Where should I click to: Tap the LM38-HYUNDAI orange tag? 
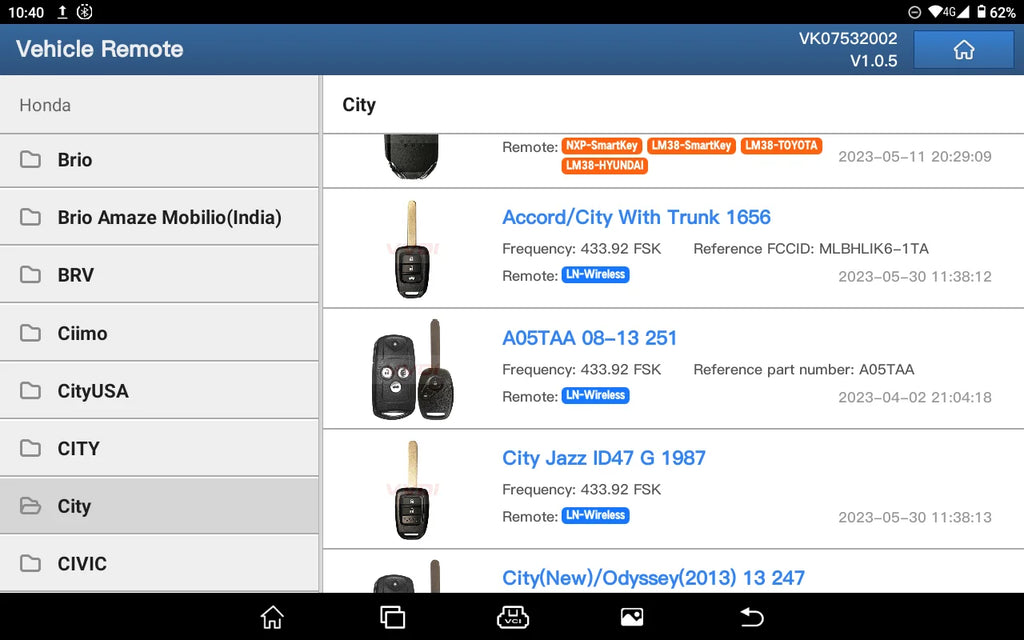605,166
